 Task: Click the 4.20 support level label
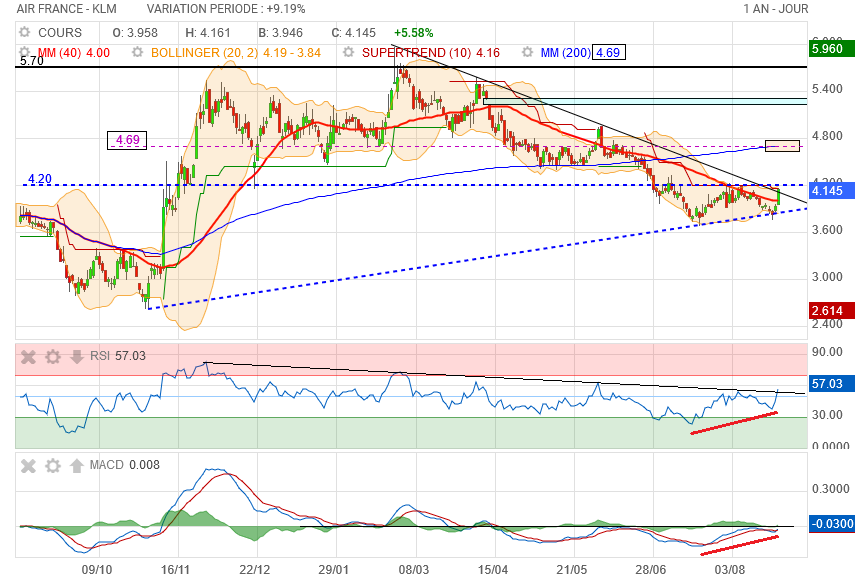pos(40,179)
